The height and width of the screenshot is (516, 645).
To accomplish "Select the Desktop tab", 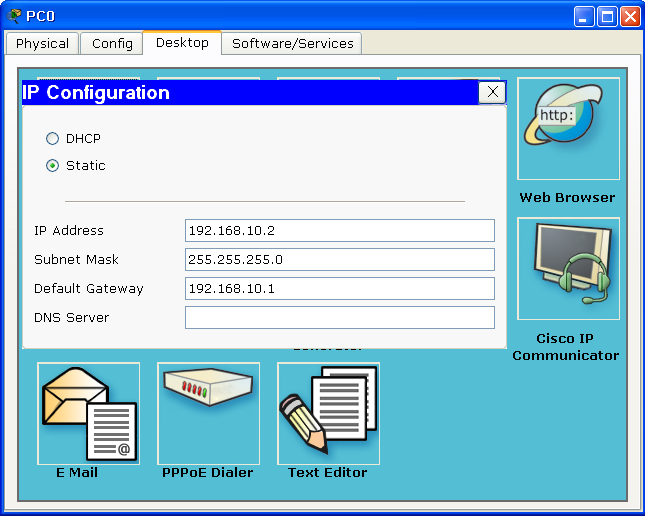I will (x=182, y=43).
